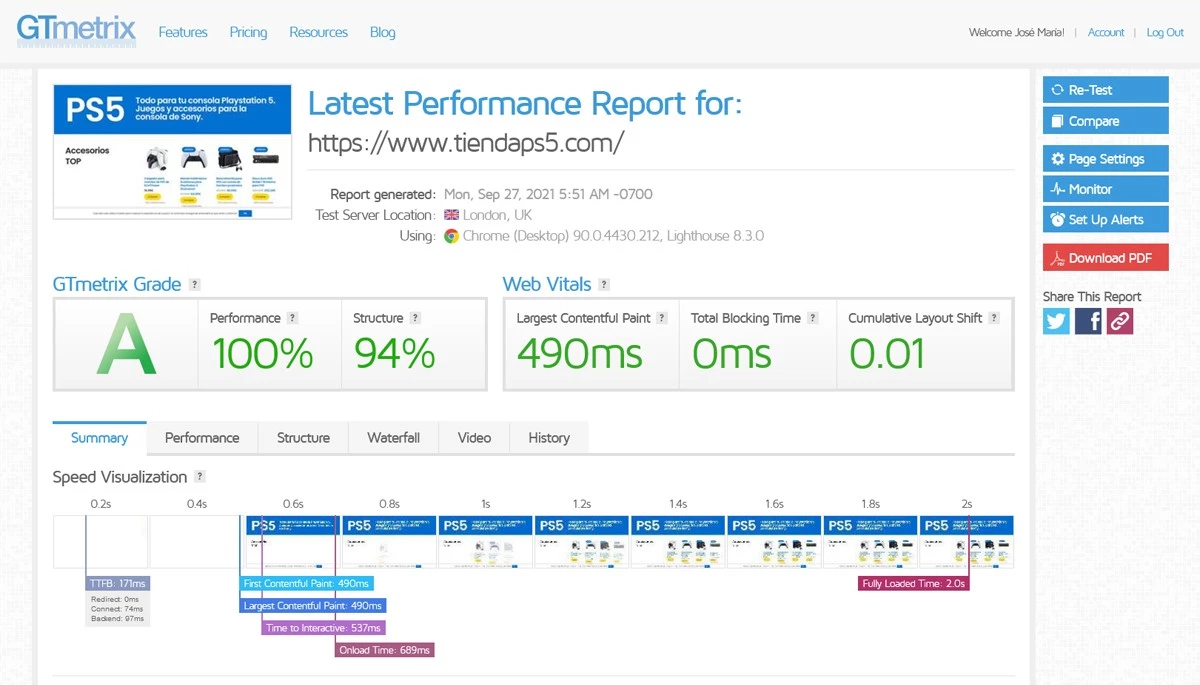The image size is (1200, 685).
Task: Select the Summary tab
Action: coord(99,438)
